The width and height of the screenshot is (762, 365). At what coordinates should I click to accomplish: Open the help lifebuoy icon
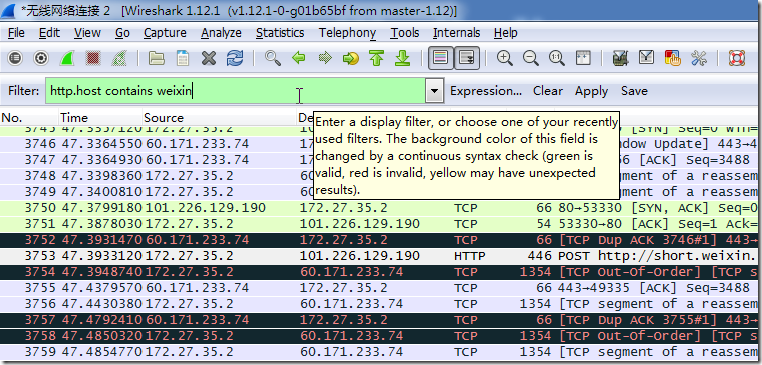[737, 59]
